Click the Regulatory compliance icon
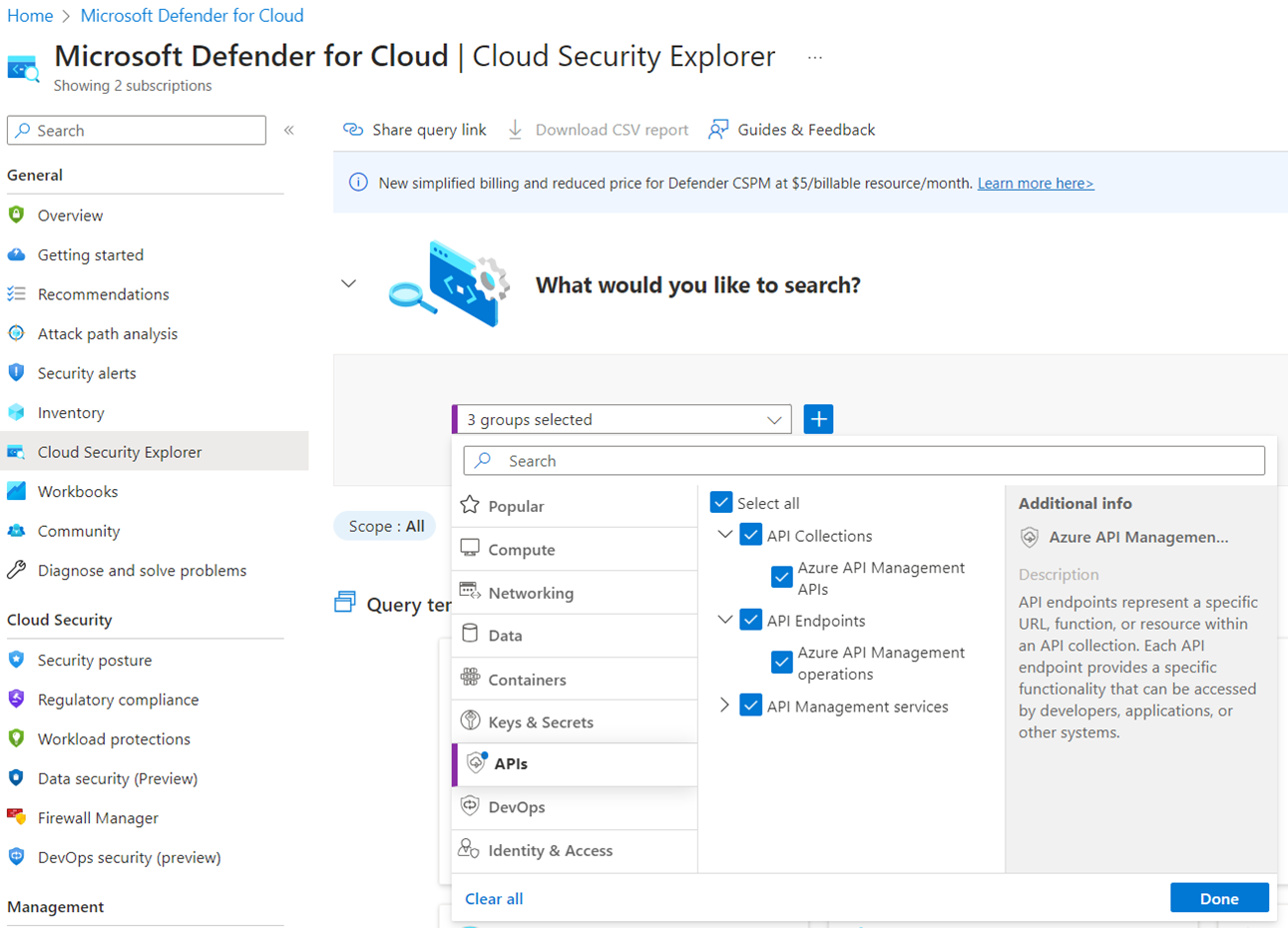 point(16,698)
